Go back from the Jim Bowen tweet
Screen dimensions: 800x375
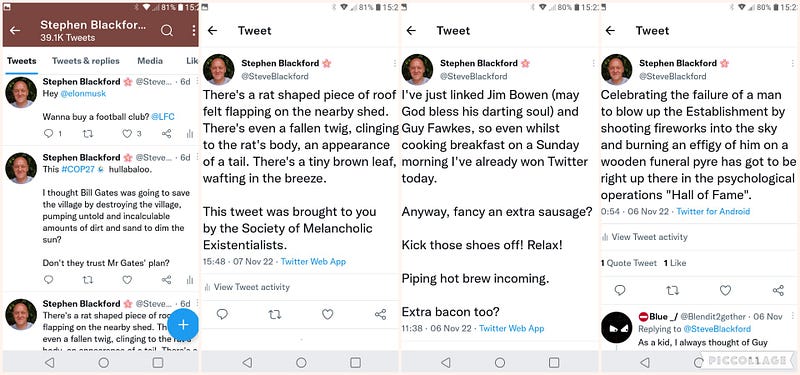pos(411,31)
